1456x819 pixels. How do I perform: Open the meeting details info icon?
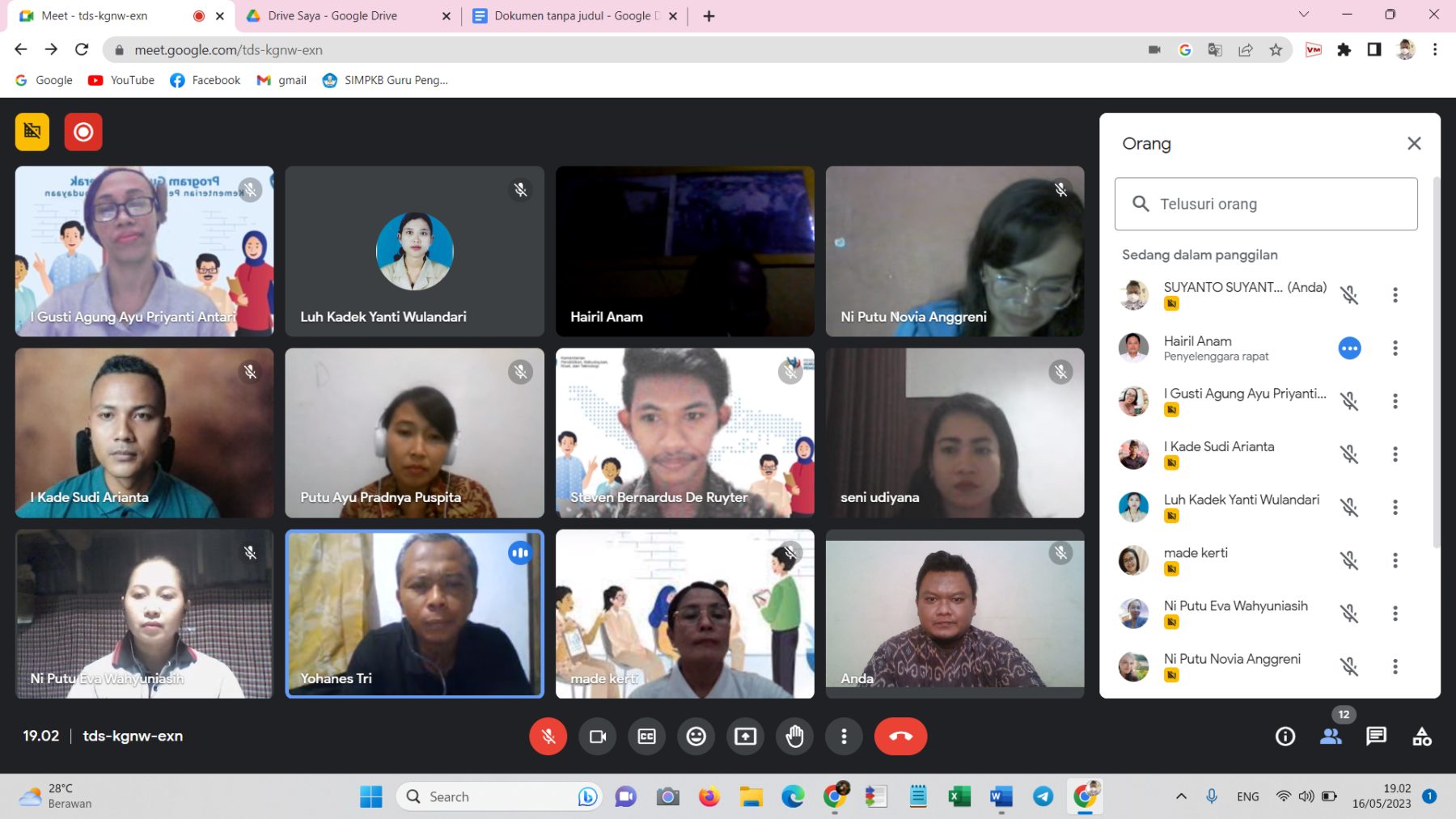pos(1285,736)
